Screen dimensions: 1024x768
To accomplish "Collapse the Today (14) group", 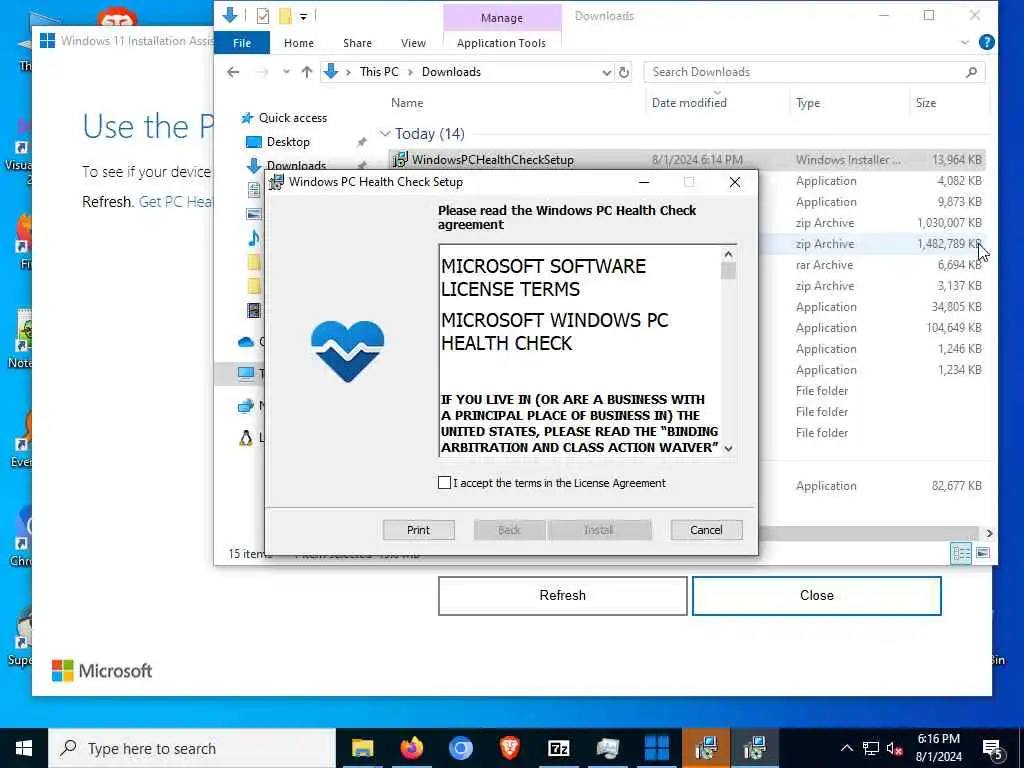I will (x=385, y=134).
